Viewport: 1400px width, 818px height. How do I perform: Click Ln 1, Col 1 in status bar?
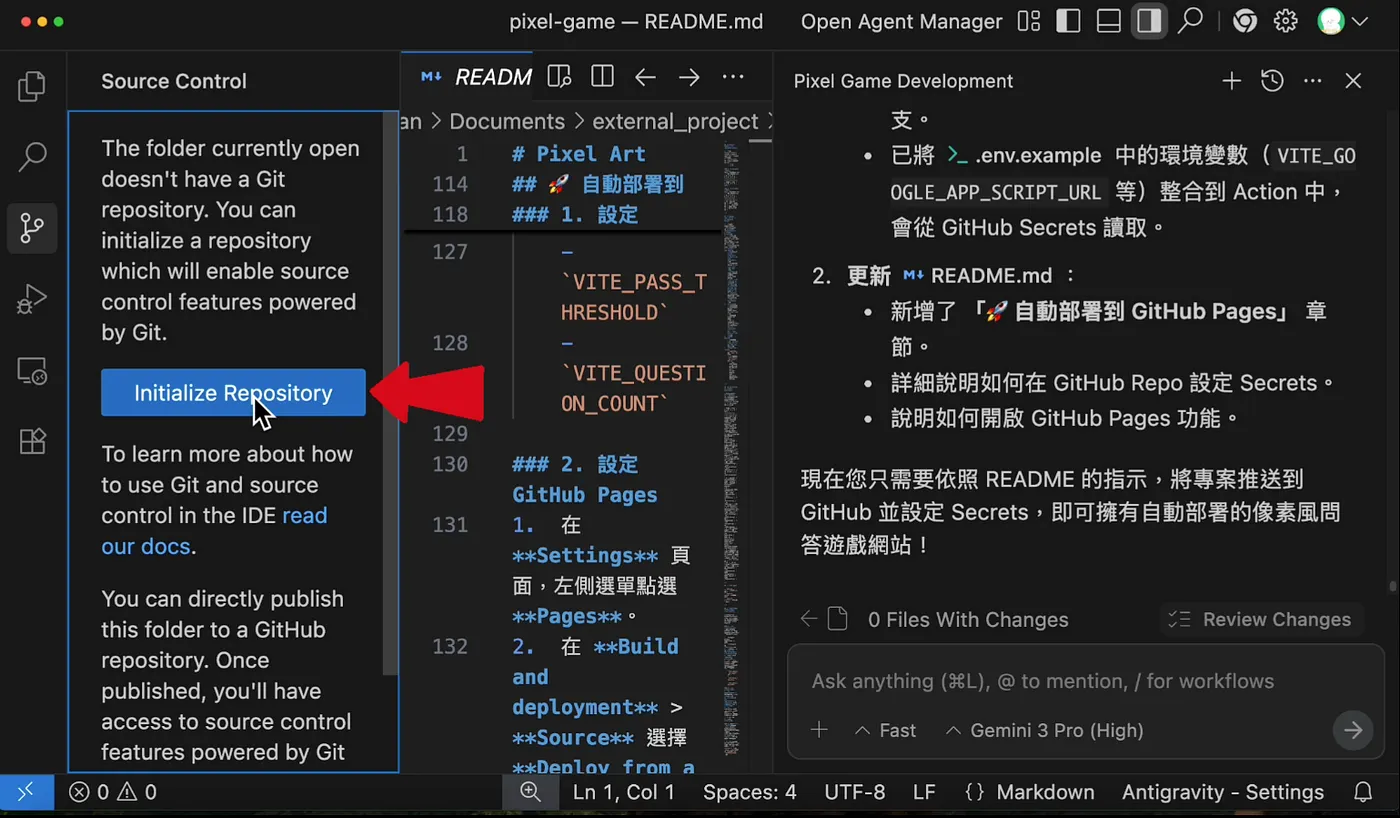[624, 792]
